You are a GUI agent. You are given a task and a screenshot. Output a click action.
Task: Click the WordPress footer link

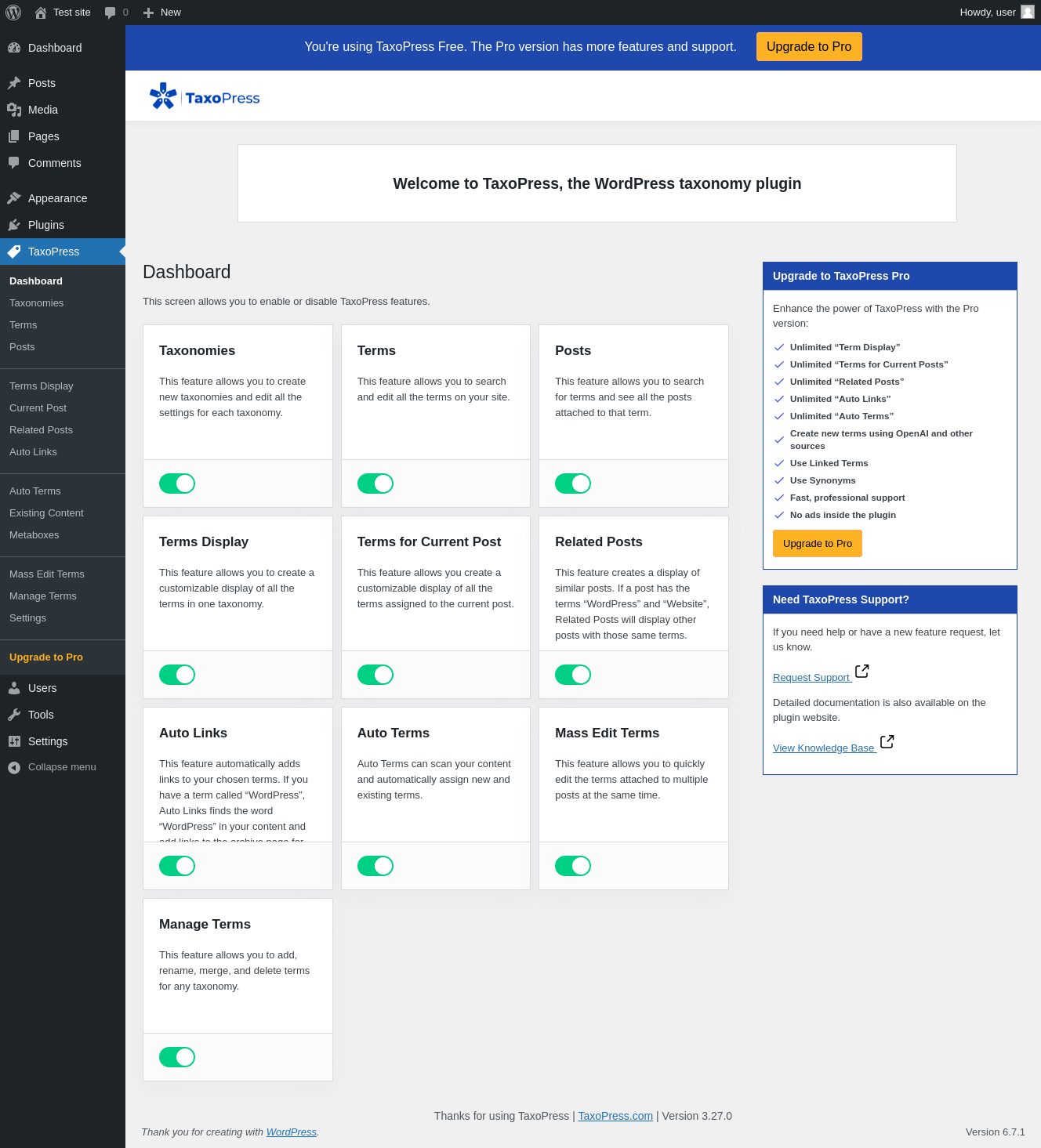click(292, 1132)
